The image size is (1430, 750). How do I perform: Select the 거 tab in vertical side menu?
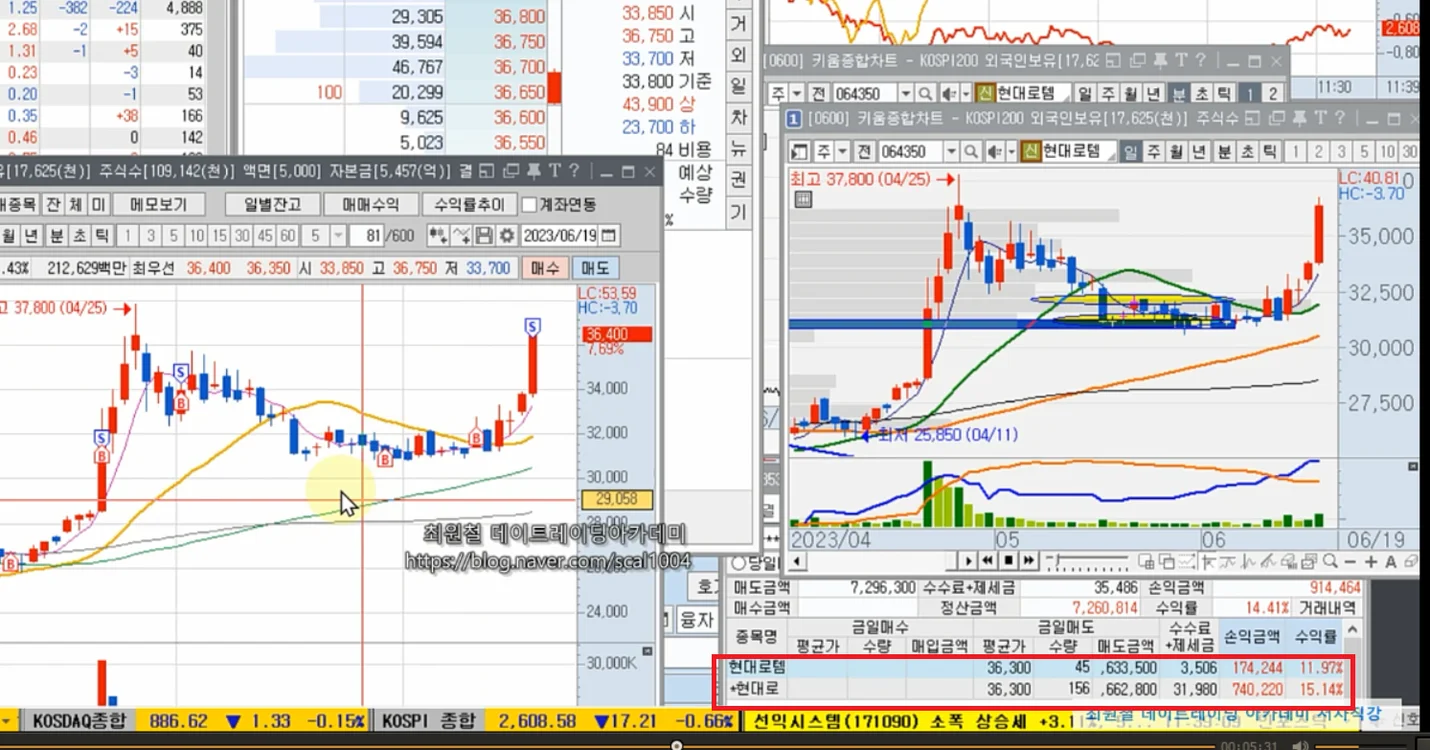pyautogui.click(x=739, y=23)
